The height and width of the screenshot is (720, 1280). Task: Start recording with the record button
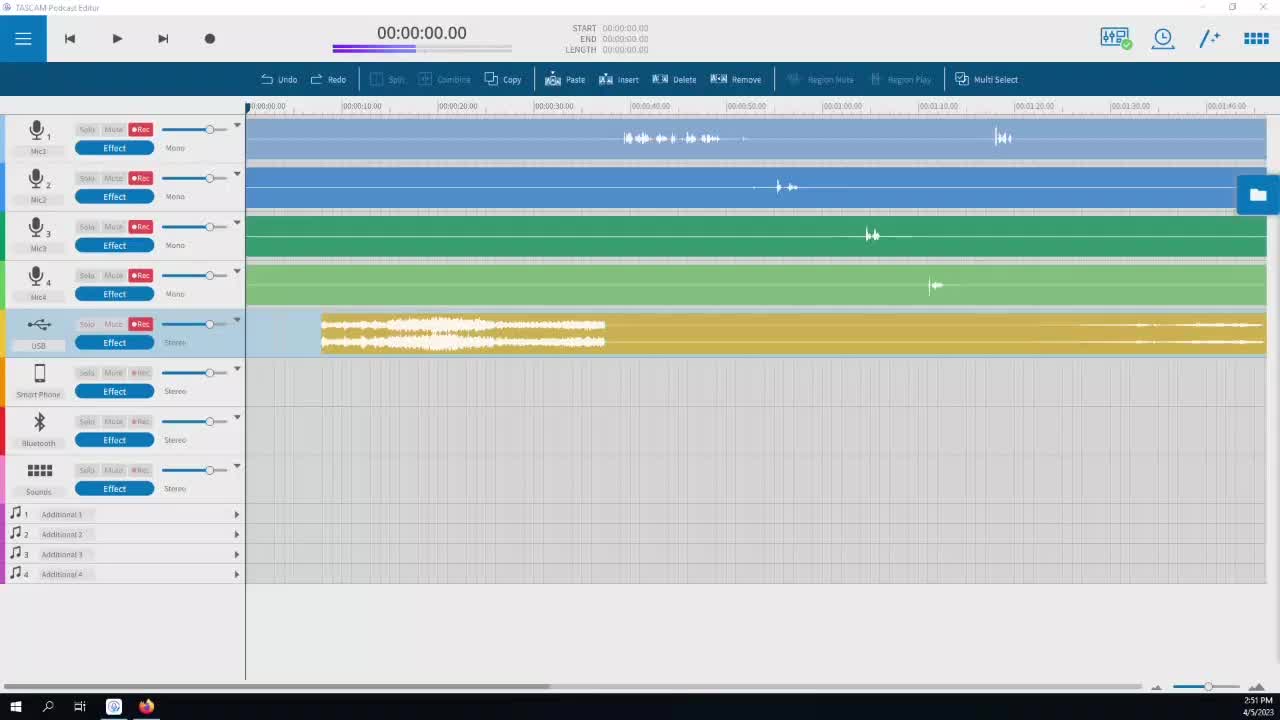[210, 39]
